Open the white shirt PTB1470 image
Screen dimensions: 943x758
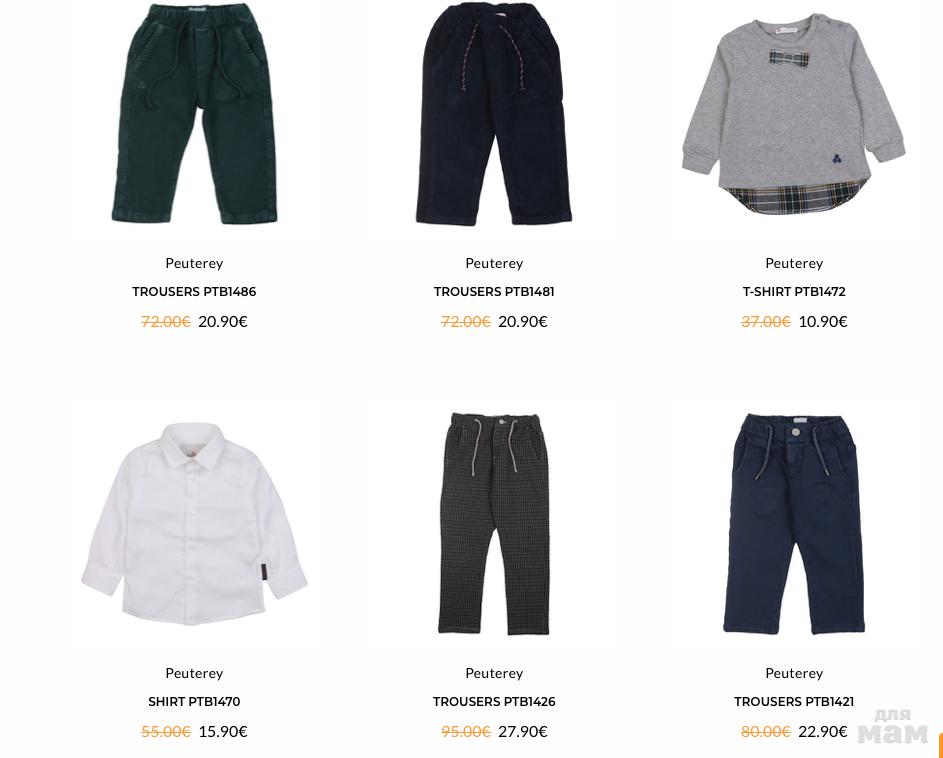(194, 523)
